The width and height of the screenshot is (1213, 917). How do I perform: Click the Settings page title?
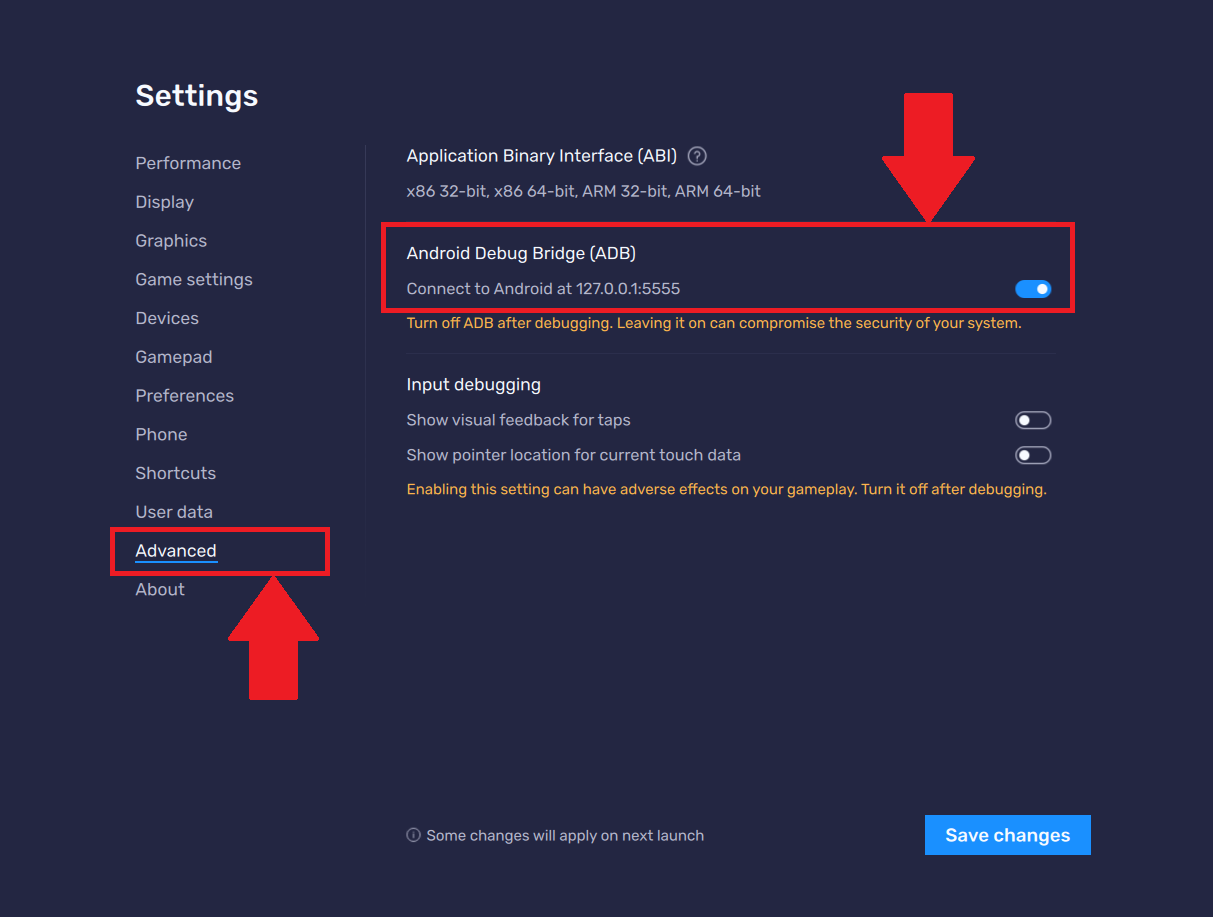(197, 96)
